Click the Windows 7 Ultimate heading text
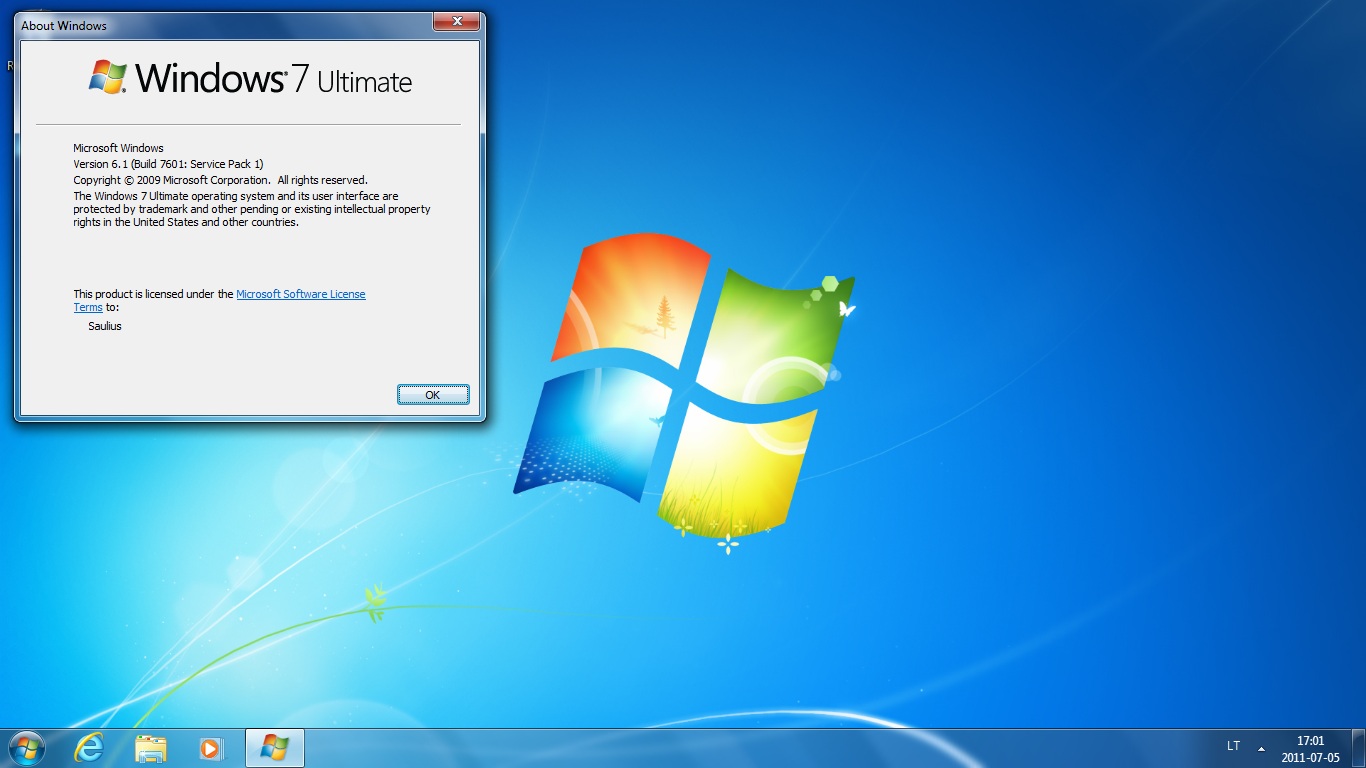The width and height of the screenshot is (1366, 768). (x=273, y=79)
